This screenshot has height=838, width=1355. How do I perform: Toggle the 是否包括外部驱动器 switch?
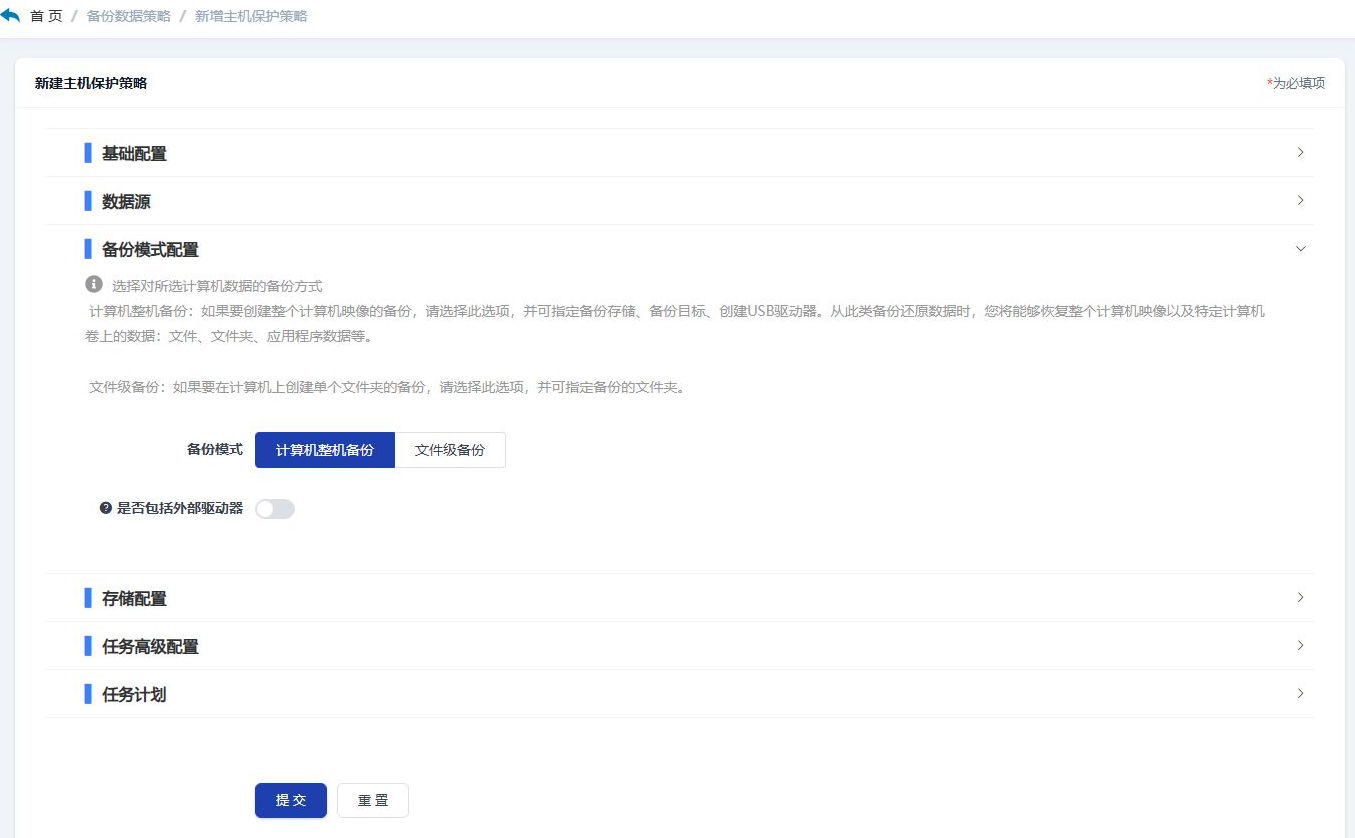tap(275, 509)
